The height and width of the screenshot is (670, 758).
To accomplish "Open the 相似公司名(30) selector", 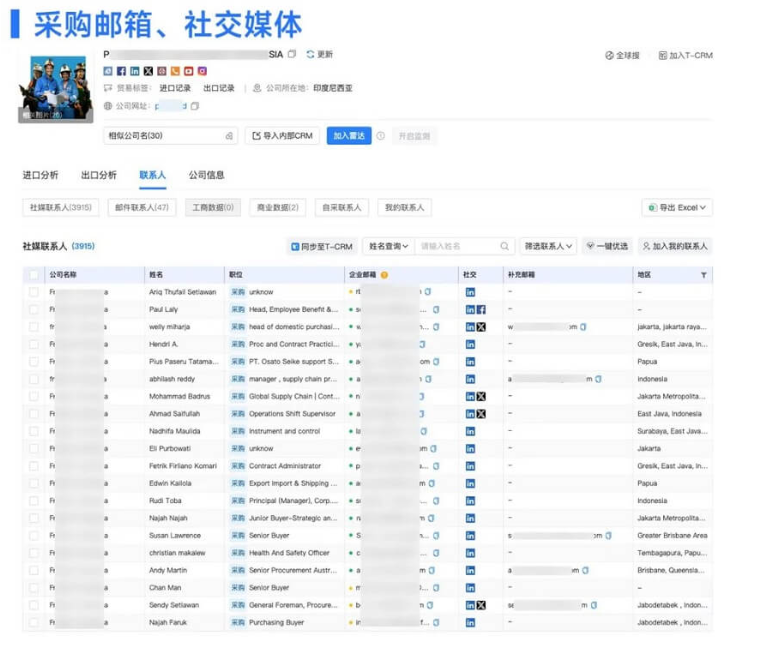I will click(x=170, y=136).
